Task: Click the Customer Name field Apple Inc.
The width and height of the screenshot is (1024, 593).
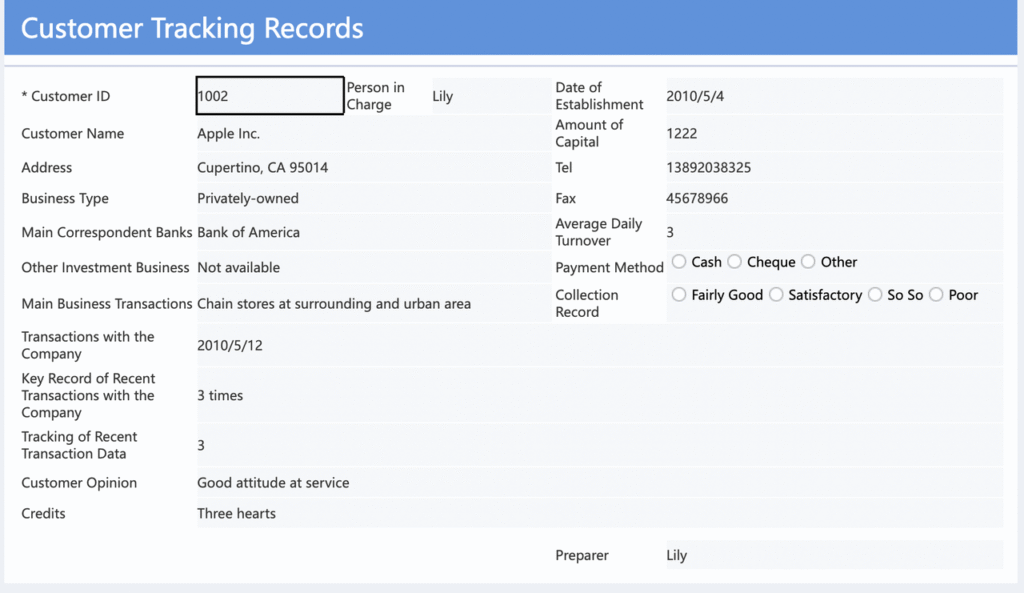Action: coord(370,134)
